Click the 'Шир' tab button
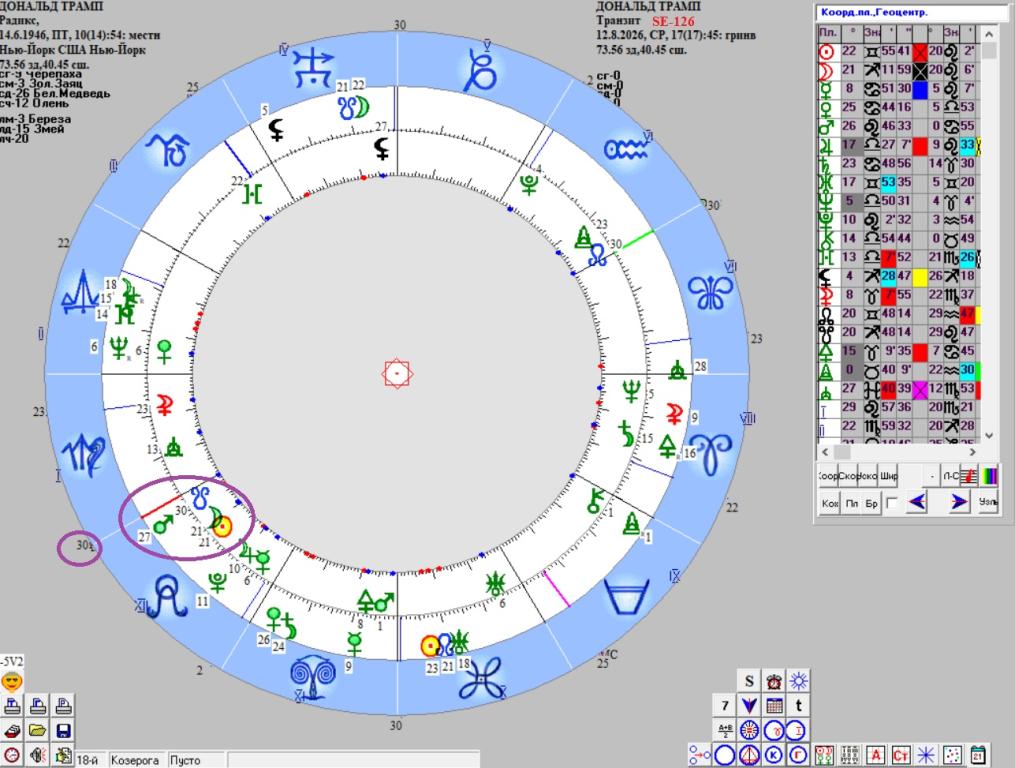The height and width of the screenshot is (768, 1015). coord(890,475)
